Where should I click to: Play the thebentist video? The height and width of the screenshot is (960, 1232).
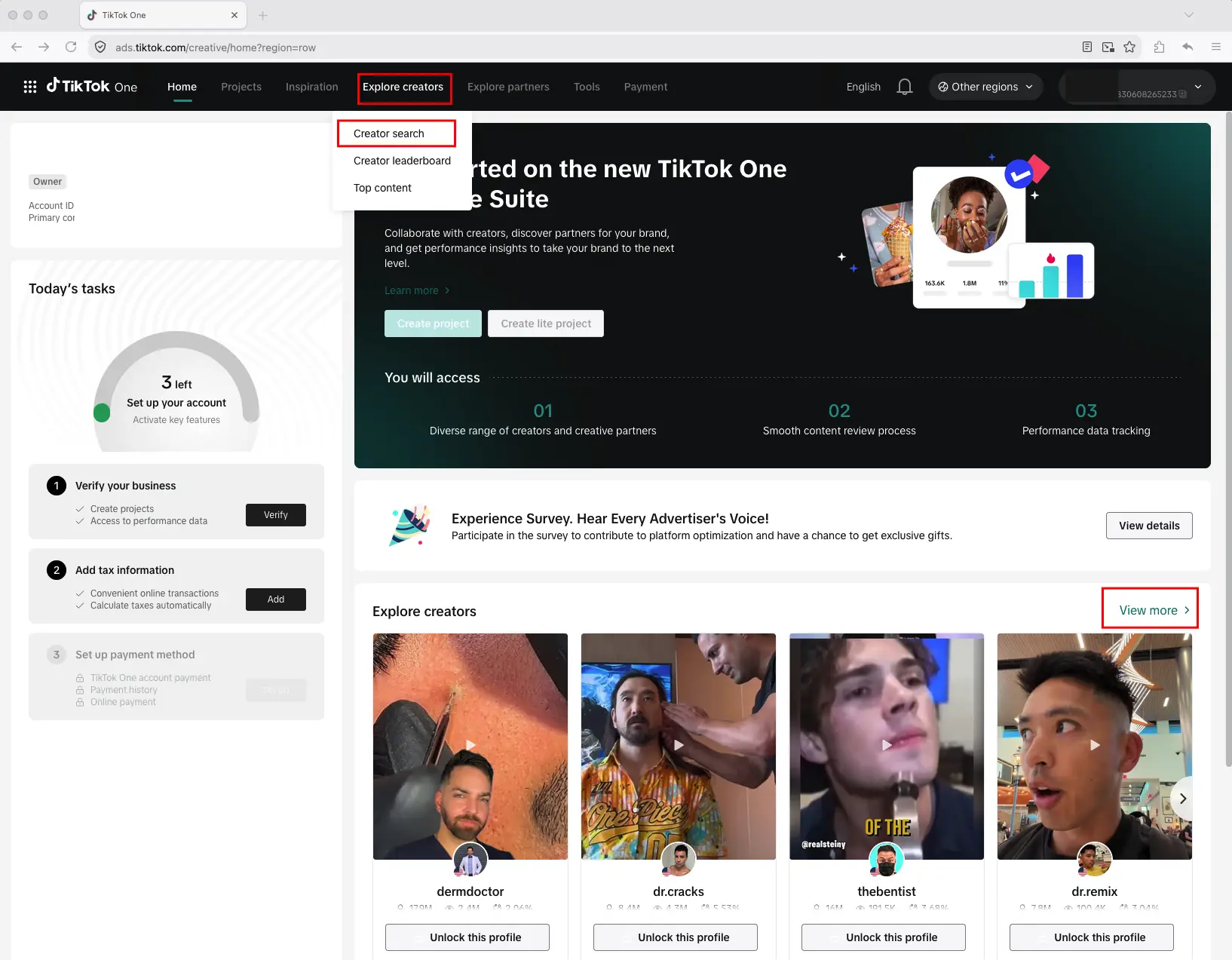[x=887, y=745]
